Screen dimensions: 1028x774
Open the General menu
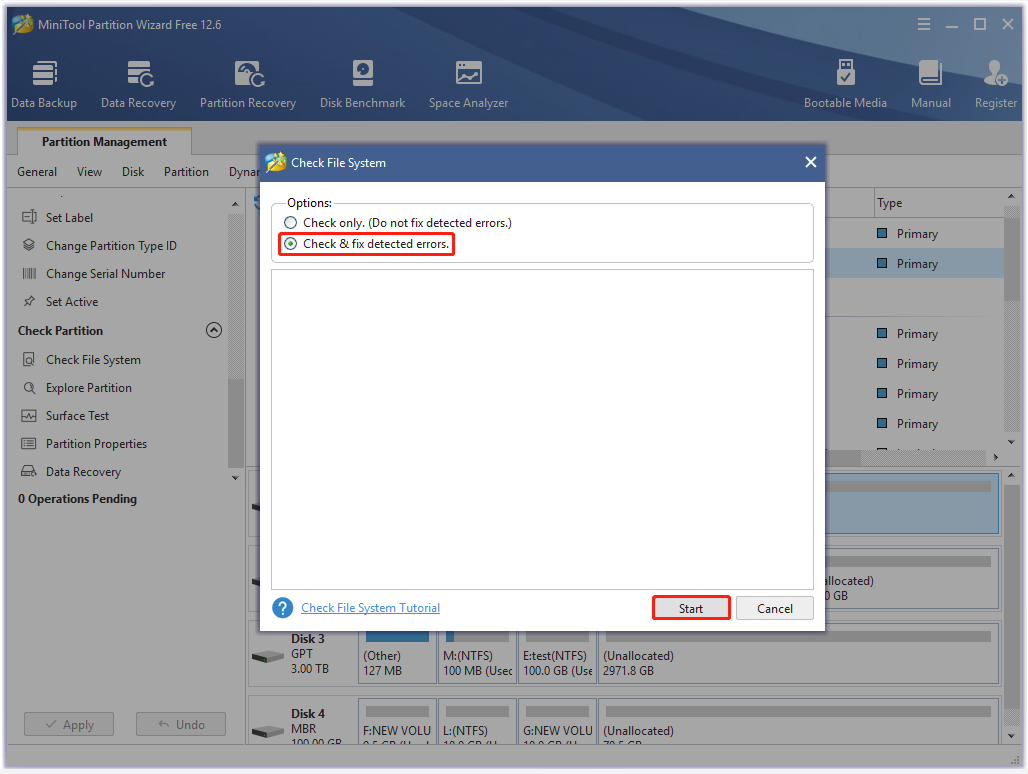click(37, 172)
